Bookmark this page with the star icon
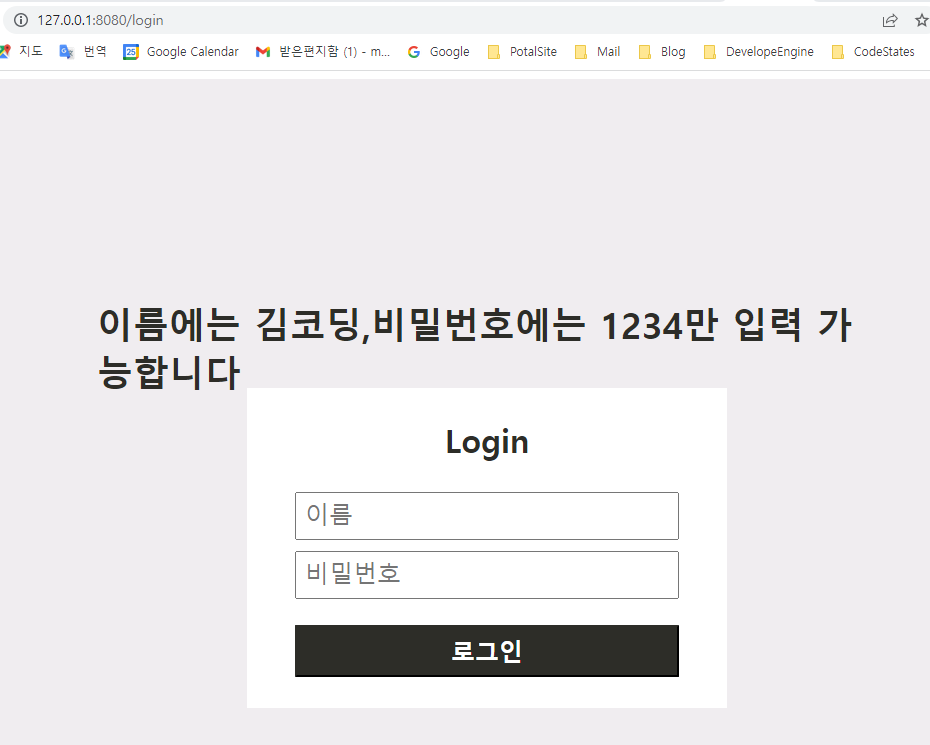 coord(921,21)
